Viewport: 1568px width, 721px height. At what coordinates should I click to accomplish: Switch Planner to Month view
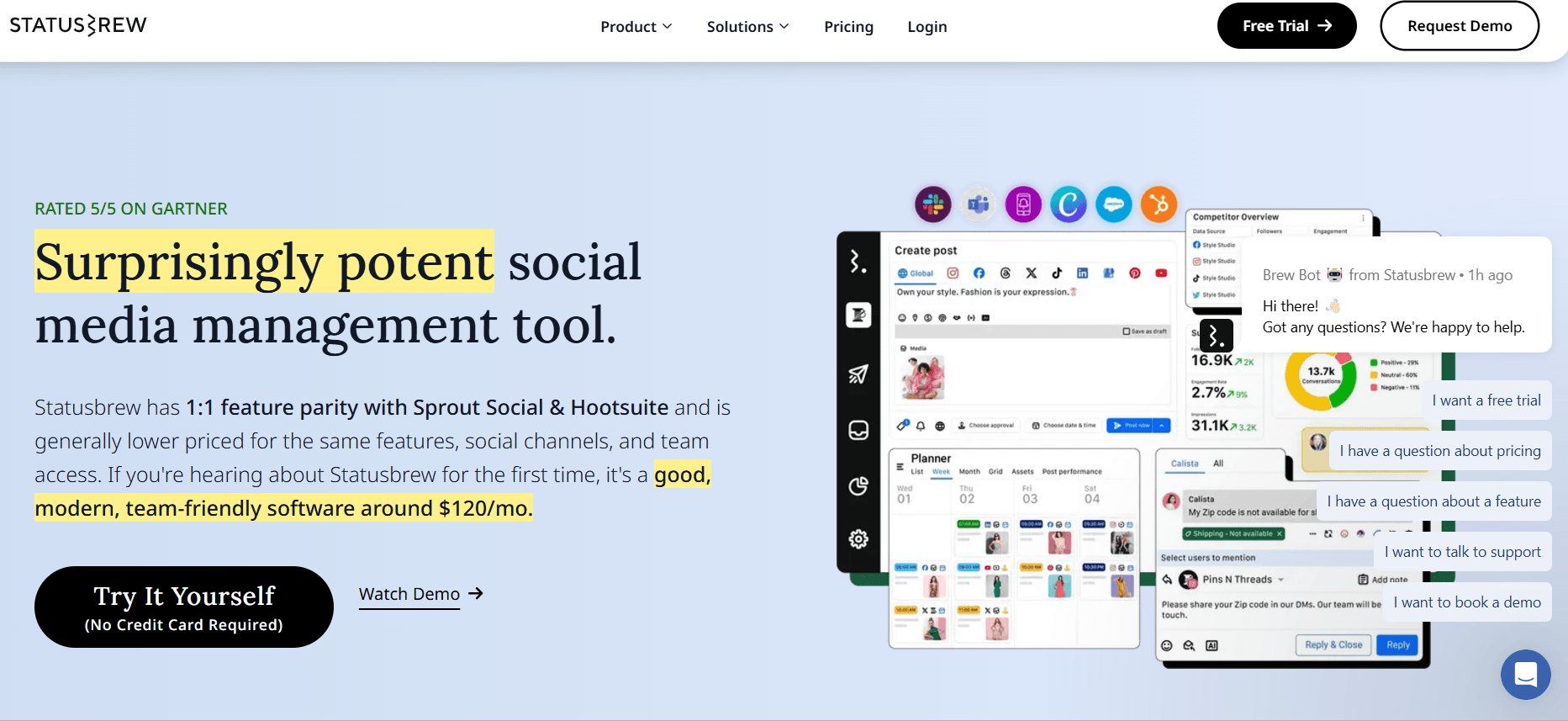pyautogui.click(x=969, y=472)
